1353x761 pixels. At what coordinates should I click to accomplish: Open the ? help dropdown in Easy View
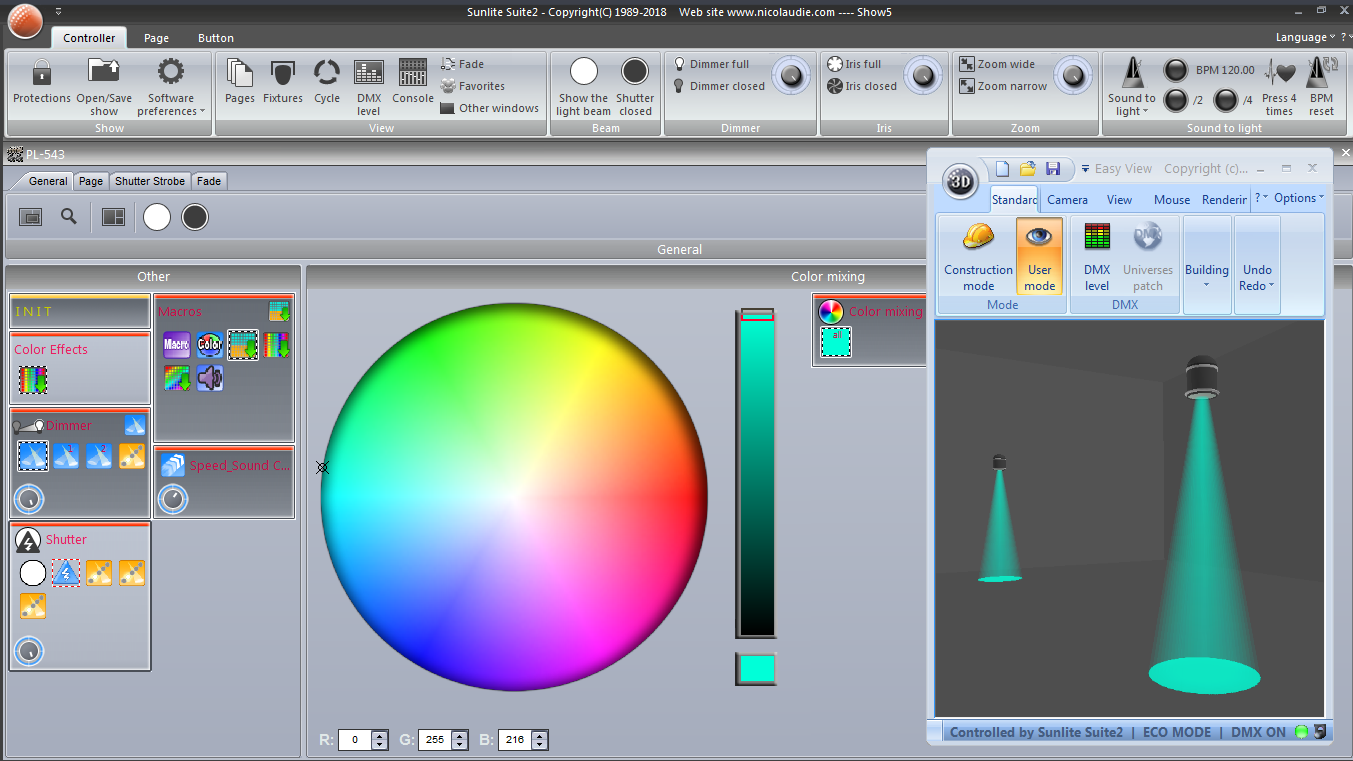(1262, 198)
